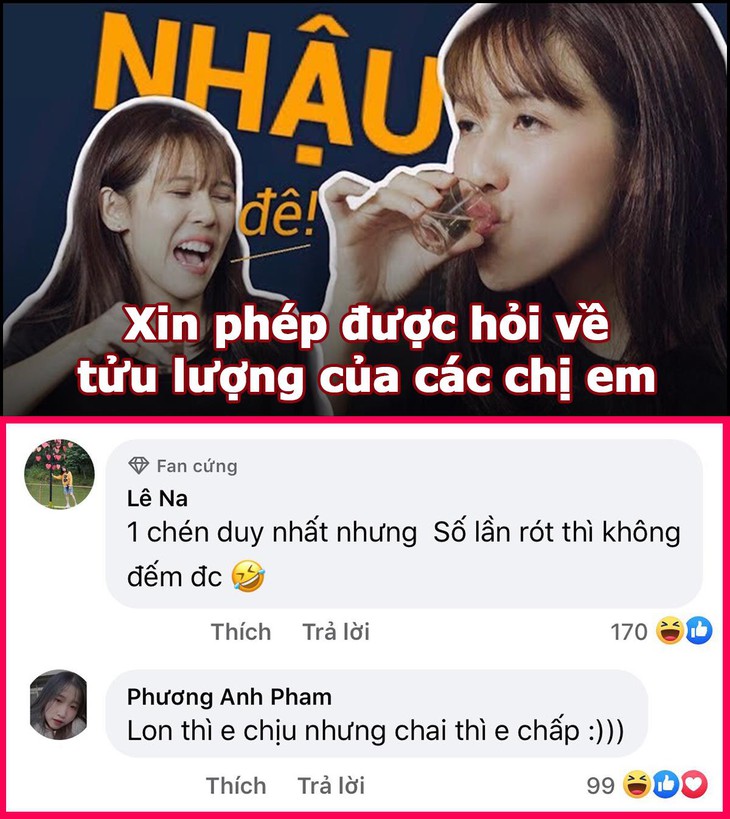Click Trả lời under Lê Na's comment
The width and height of the screenshot is (730, 819).
tap(336, 632)
